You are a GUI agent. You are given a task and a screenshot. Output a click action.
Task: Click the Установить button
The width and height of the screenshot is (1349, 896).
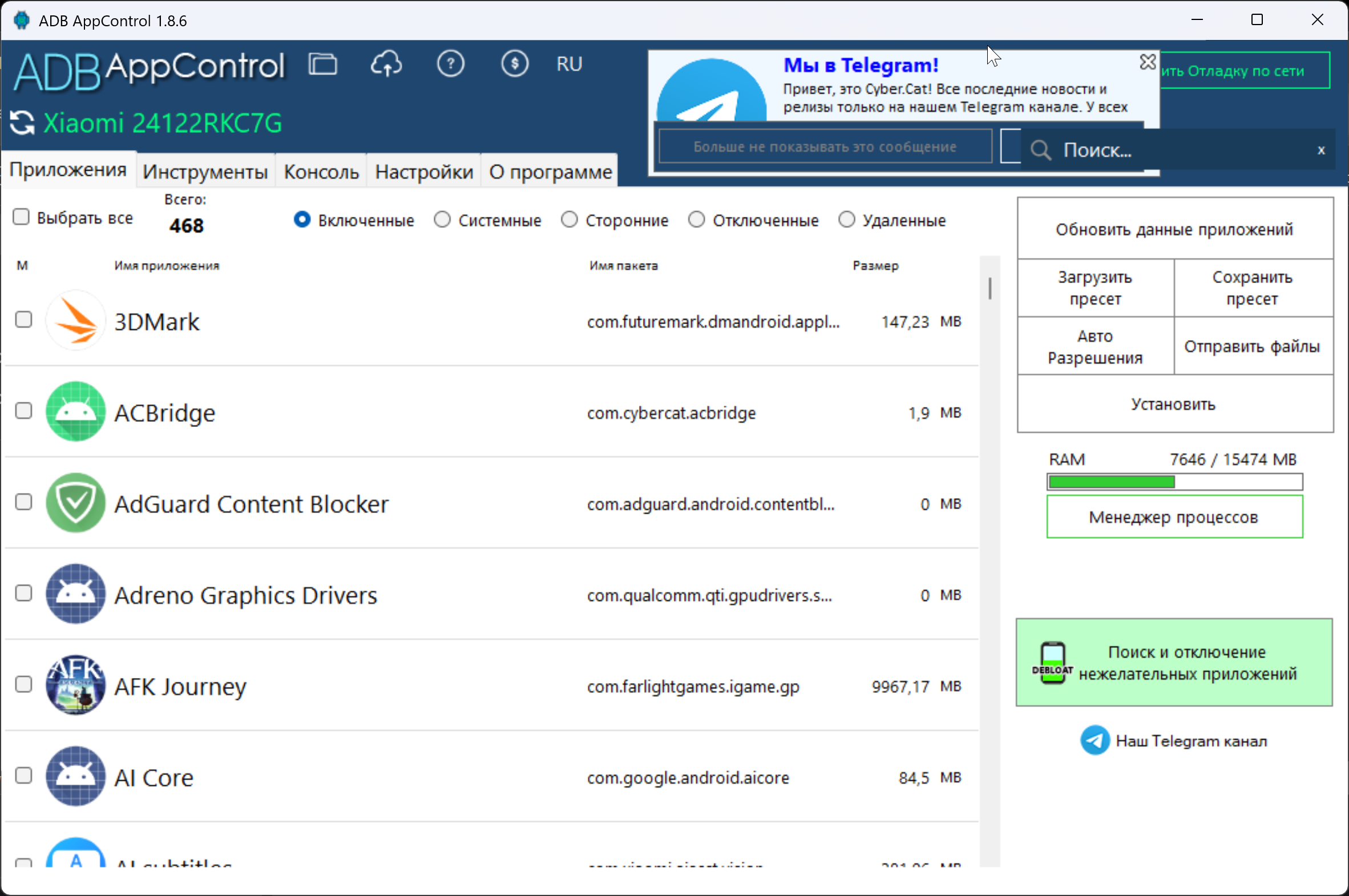1175,405
